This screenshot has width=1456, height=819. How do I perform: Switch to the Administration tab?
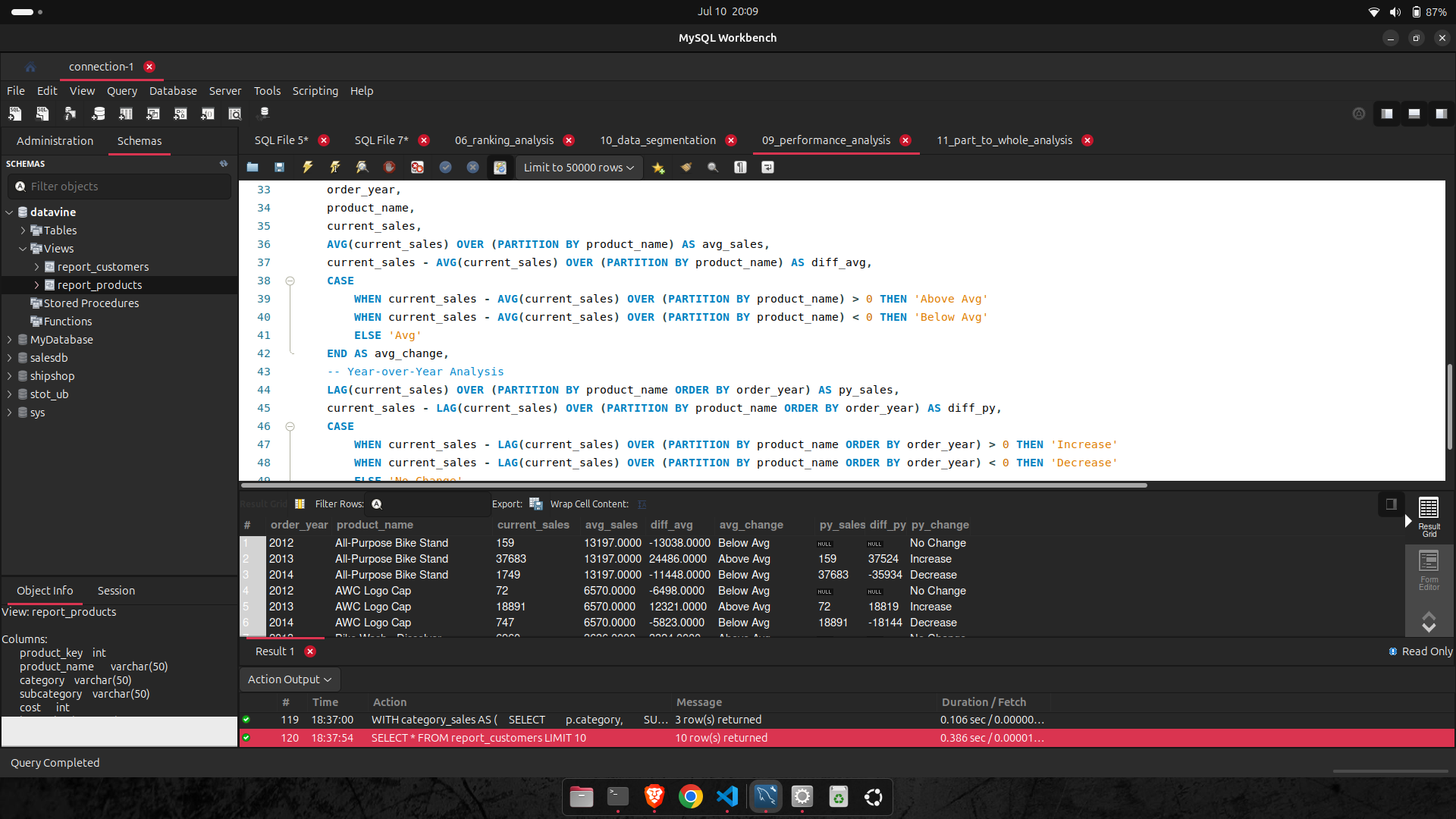(x=55, y=141)
